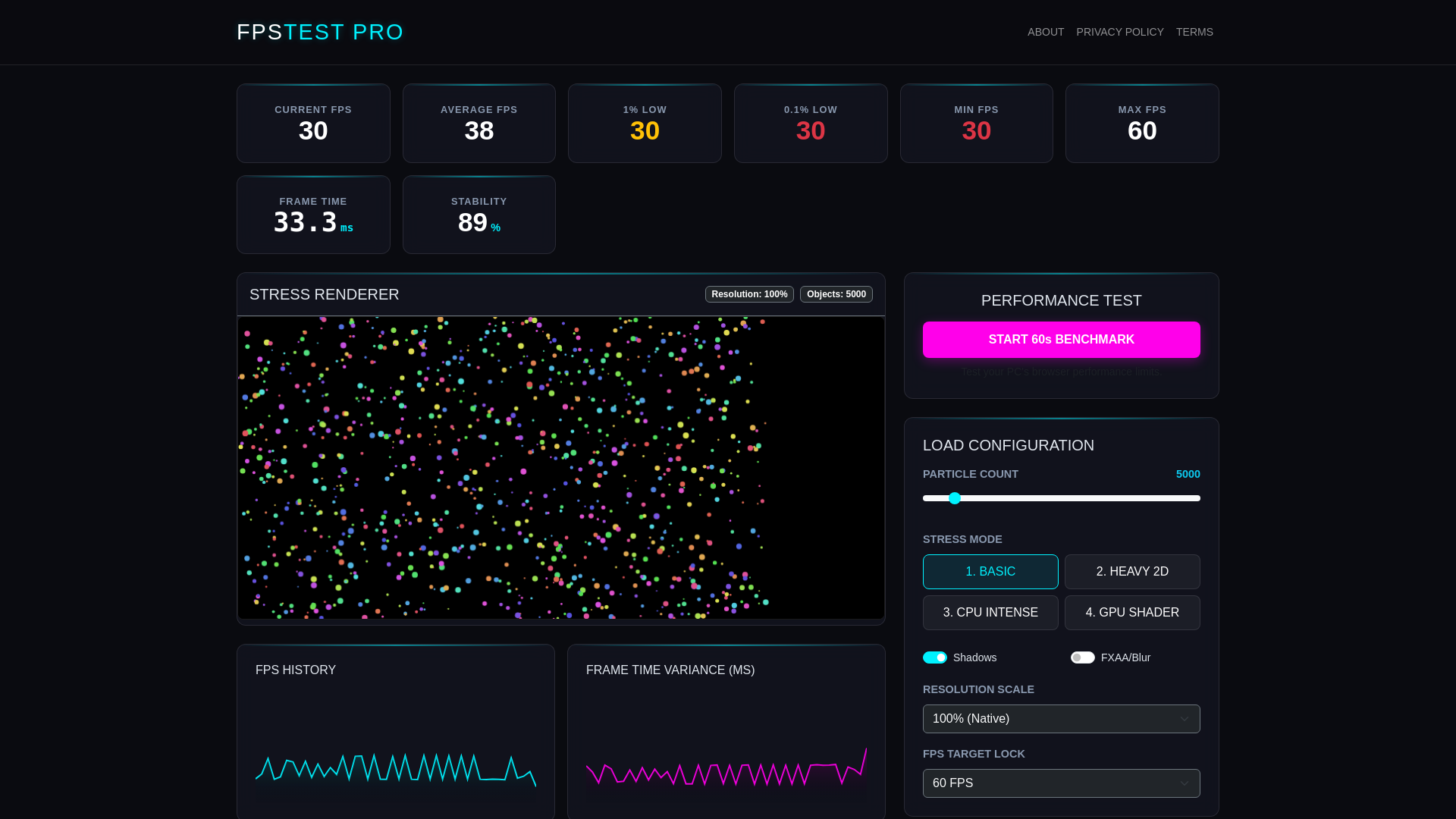
Task: Open the PRIVACY POLICY link
Action: (x=1120, y=32)
